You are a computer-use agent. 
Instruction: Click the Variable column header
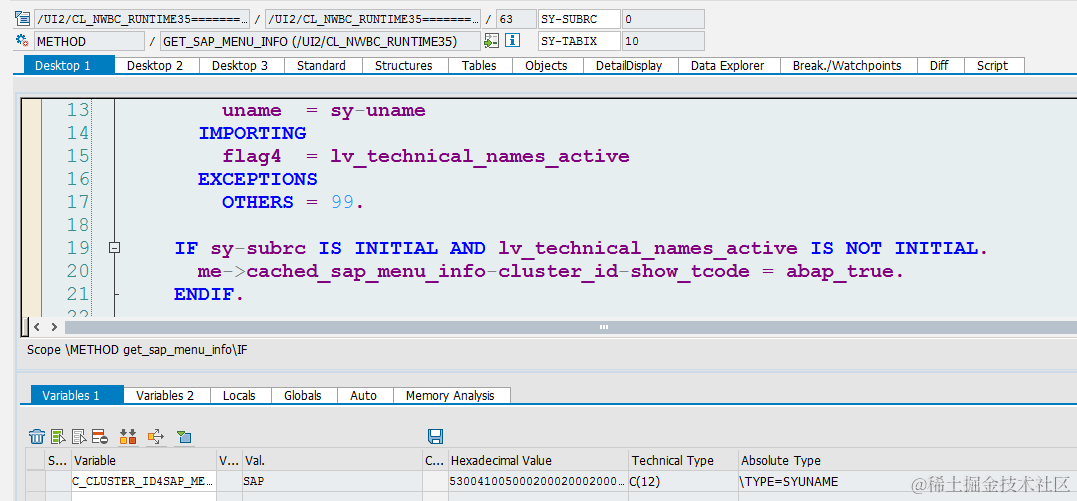click(143, 460)
